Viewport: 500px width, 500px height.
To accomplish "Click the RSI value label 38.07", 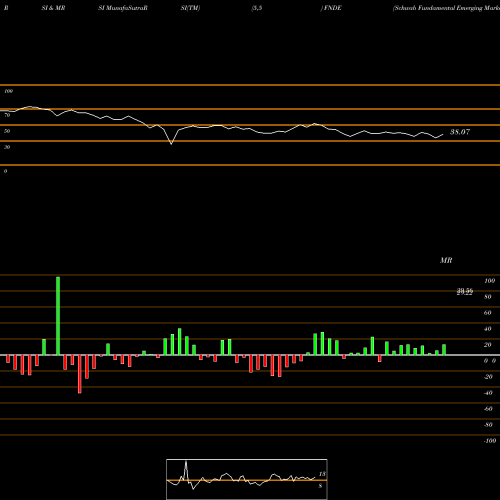I will 460,132.
